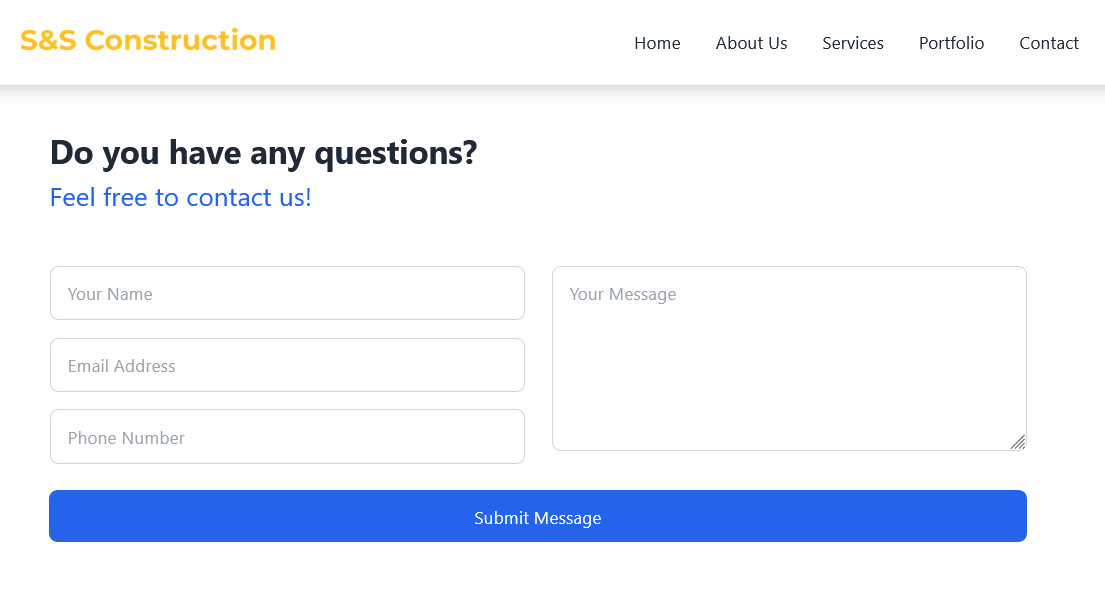Click the 'Your Message' placeholder text
This screenshot has height=615, width=1105.
(x=623, y=294)
